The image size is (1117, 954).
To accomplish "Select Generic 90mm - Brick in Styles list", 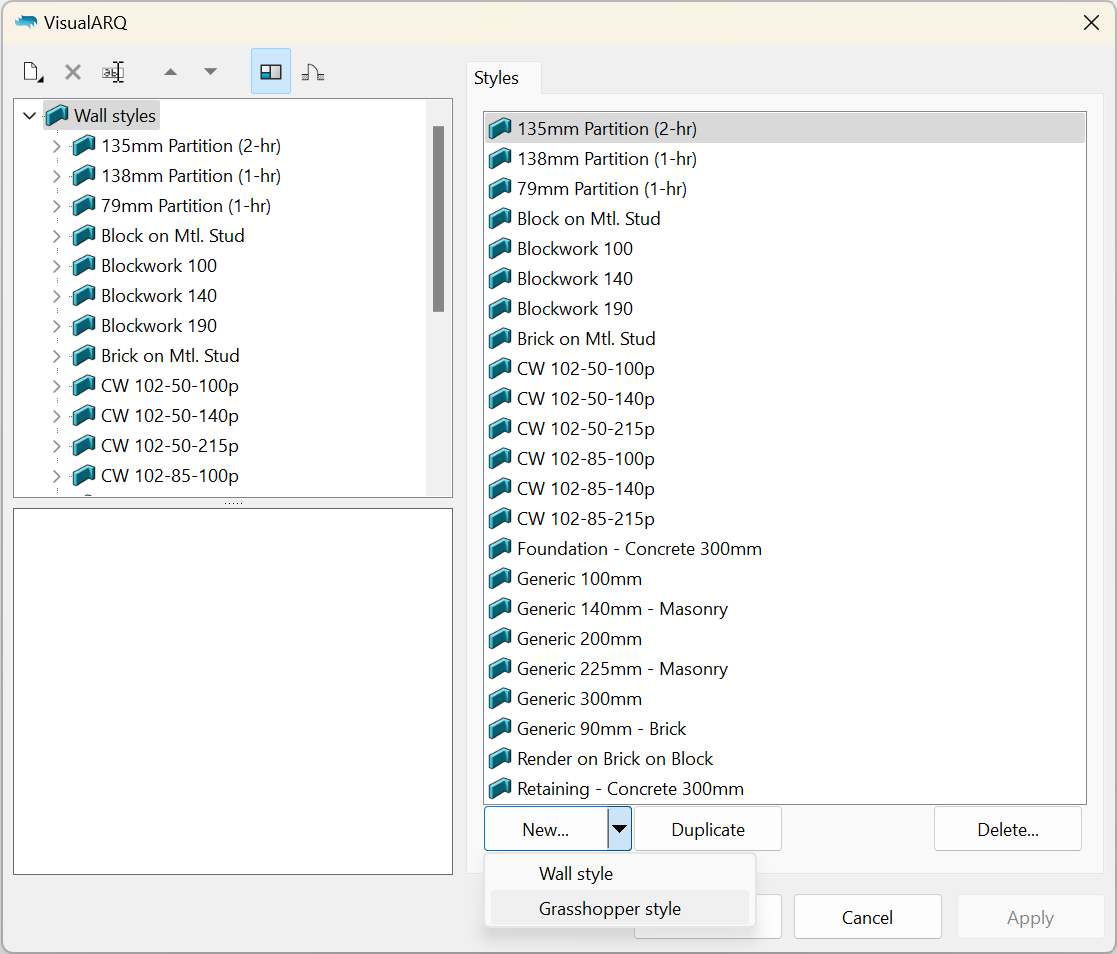I will 785,728.
